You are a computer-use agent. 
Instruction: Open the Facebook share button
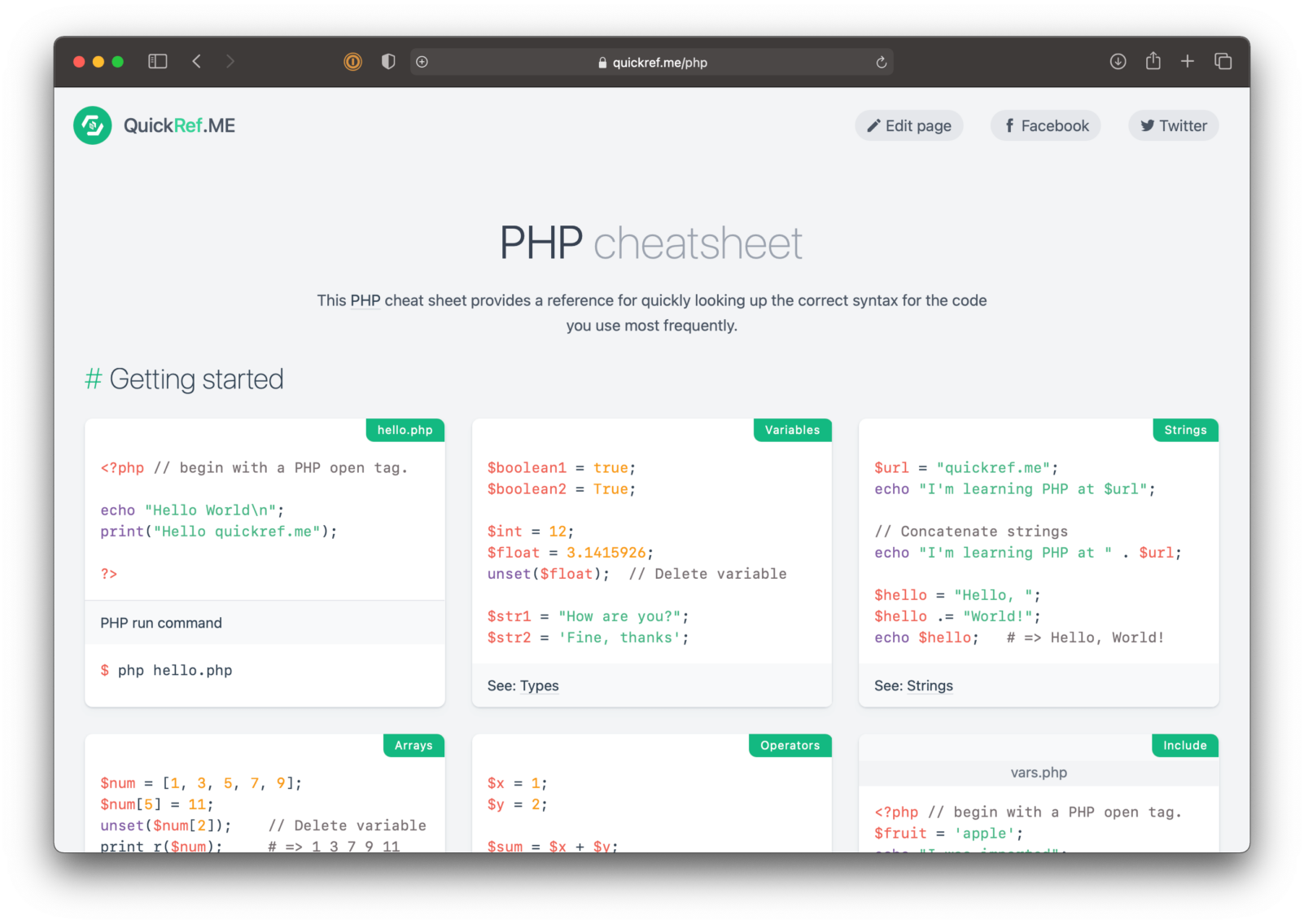click(x=1045, y=125)
